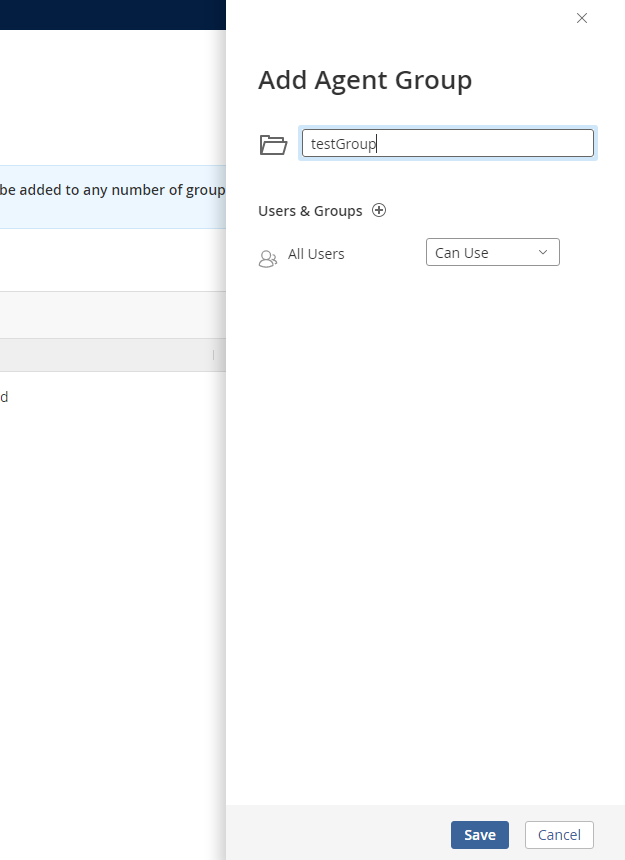The height and width of the screenshot is (860, 625).
Task: Close the Add Agent Group panel
Action: coord(582,18)
